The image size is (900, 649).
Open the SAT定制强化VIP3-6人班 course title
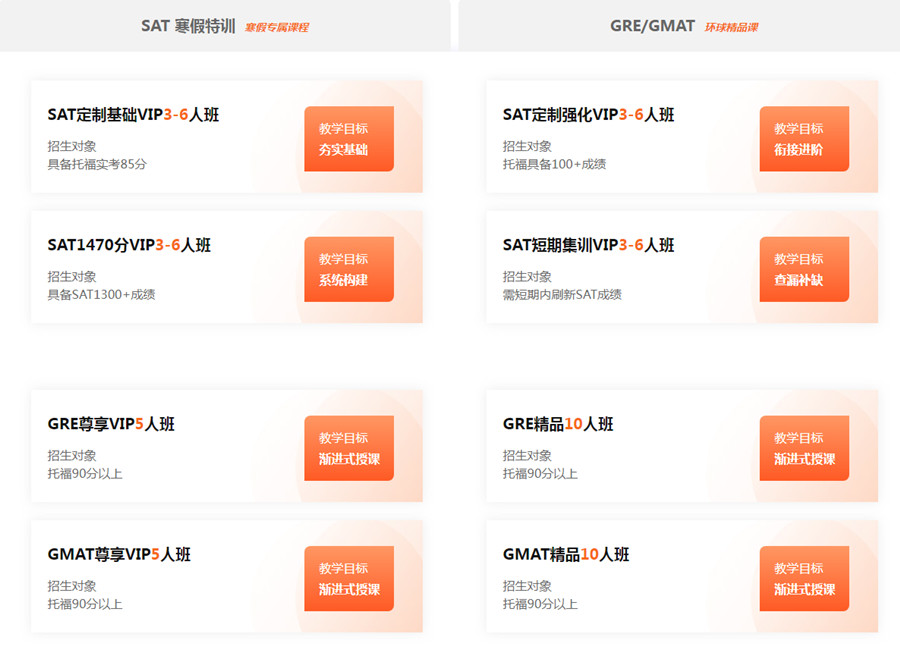point(588,115)
